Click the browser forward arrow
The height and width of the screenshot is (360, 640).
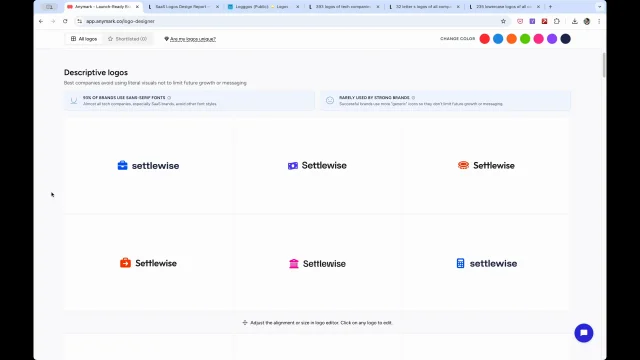coord(53,21)
